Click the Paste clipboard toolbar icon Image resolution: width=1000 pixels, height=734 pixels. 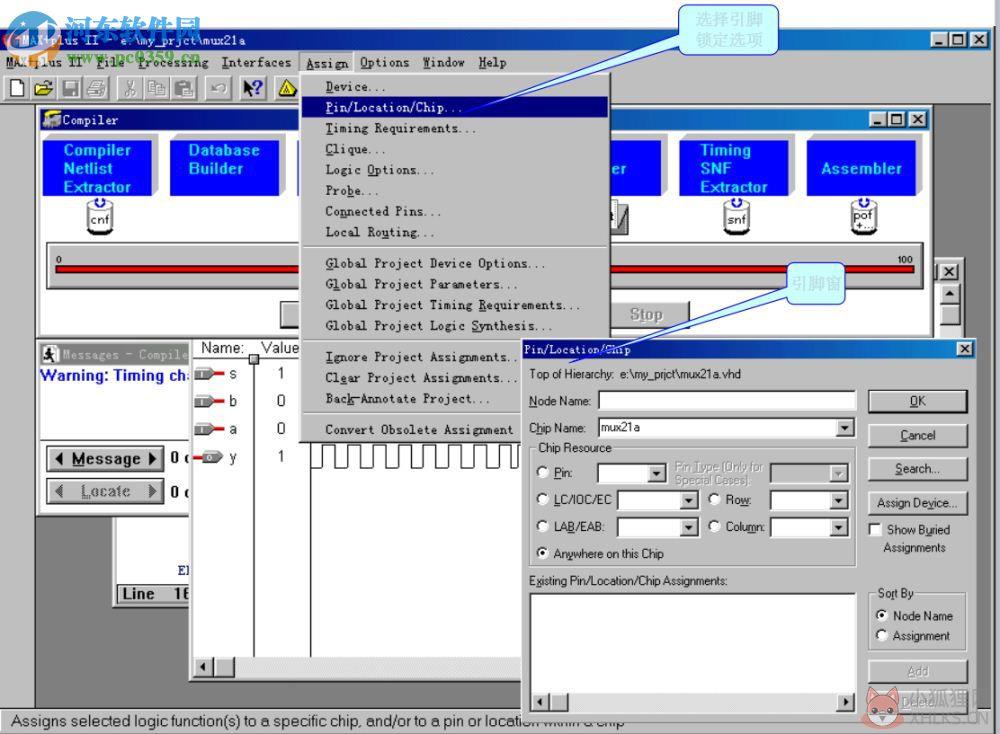184,88
